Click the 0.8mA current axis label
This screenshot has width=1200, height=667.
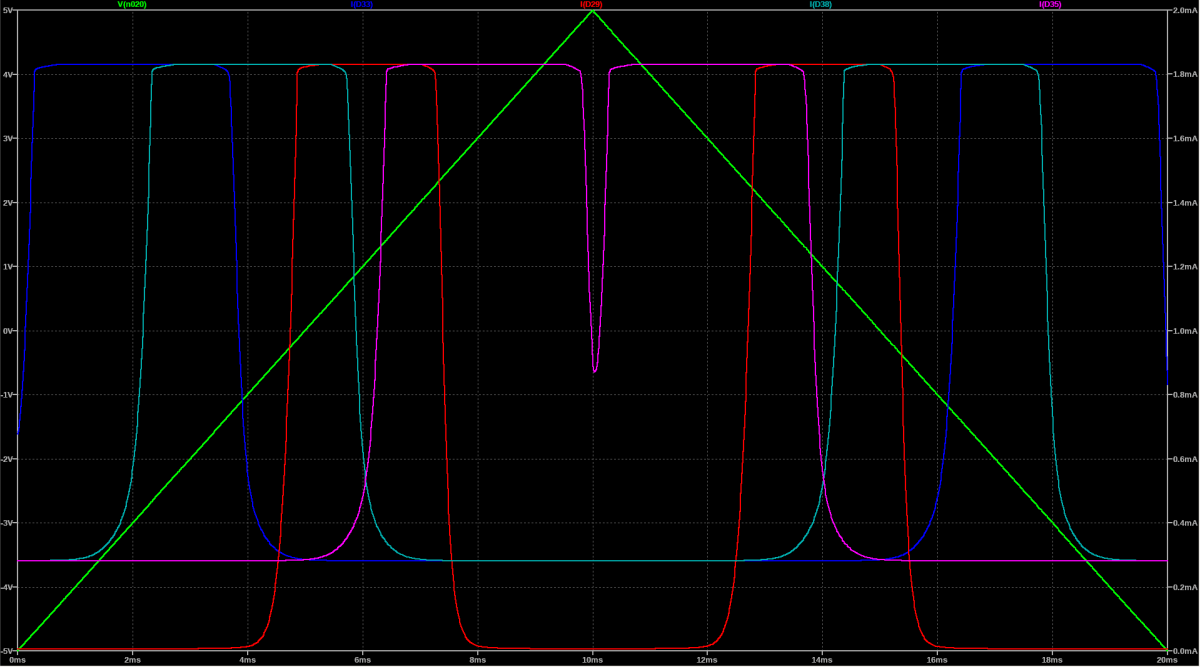(x=1183, y=394)
